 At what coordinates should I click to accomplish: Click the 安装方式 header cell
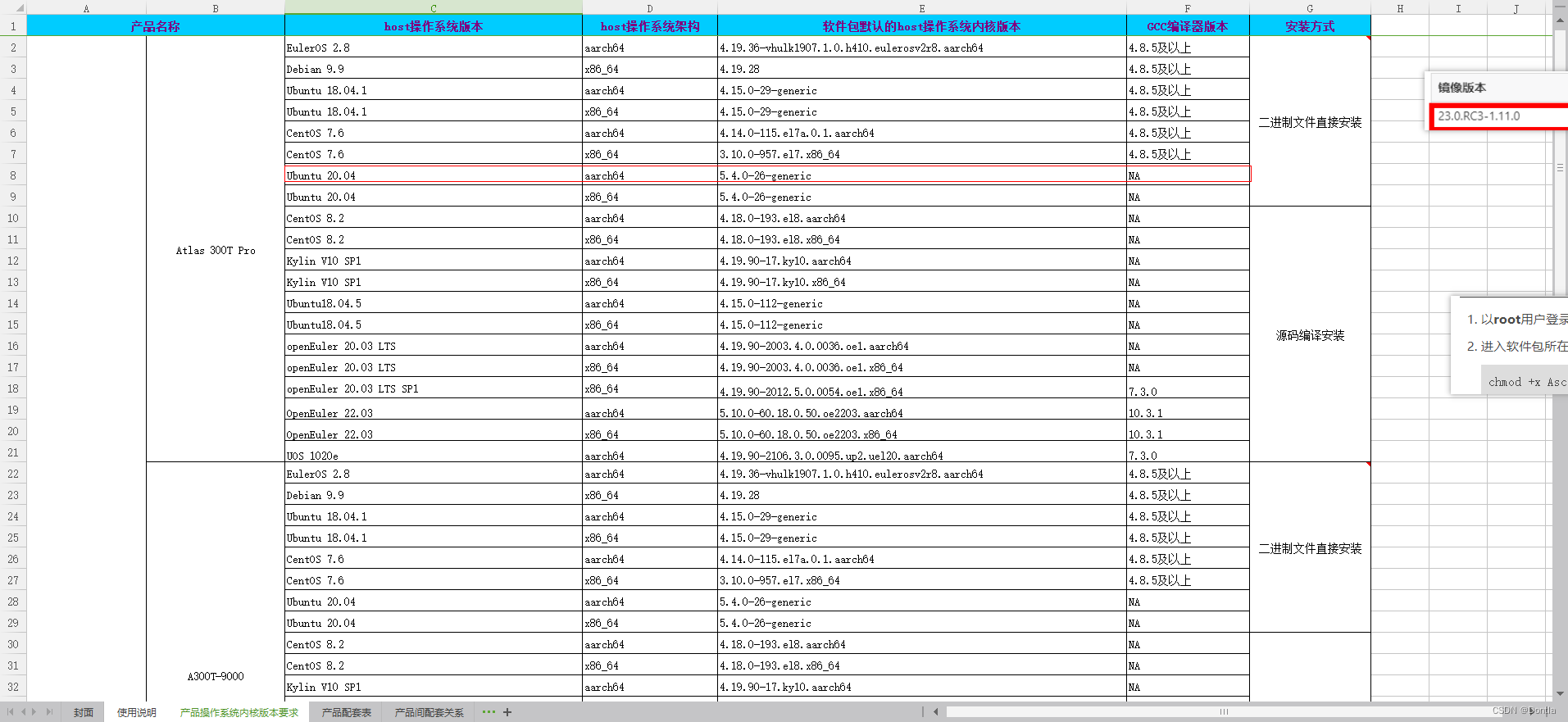(x=1310, y=26)
